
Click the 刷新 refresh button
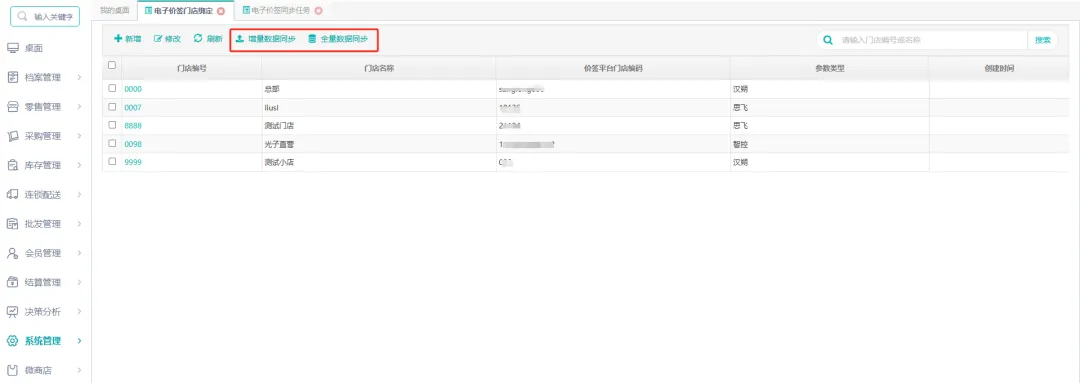tap(208, 39)
